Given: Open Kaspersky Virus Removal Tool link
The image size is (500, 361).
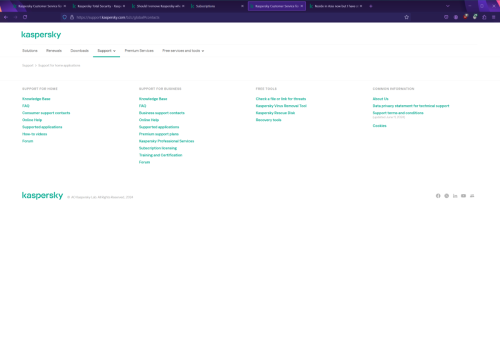Looking at the screenshot, I should click(x=281, y=106).
